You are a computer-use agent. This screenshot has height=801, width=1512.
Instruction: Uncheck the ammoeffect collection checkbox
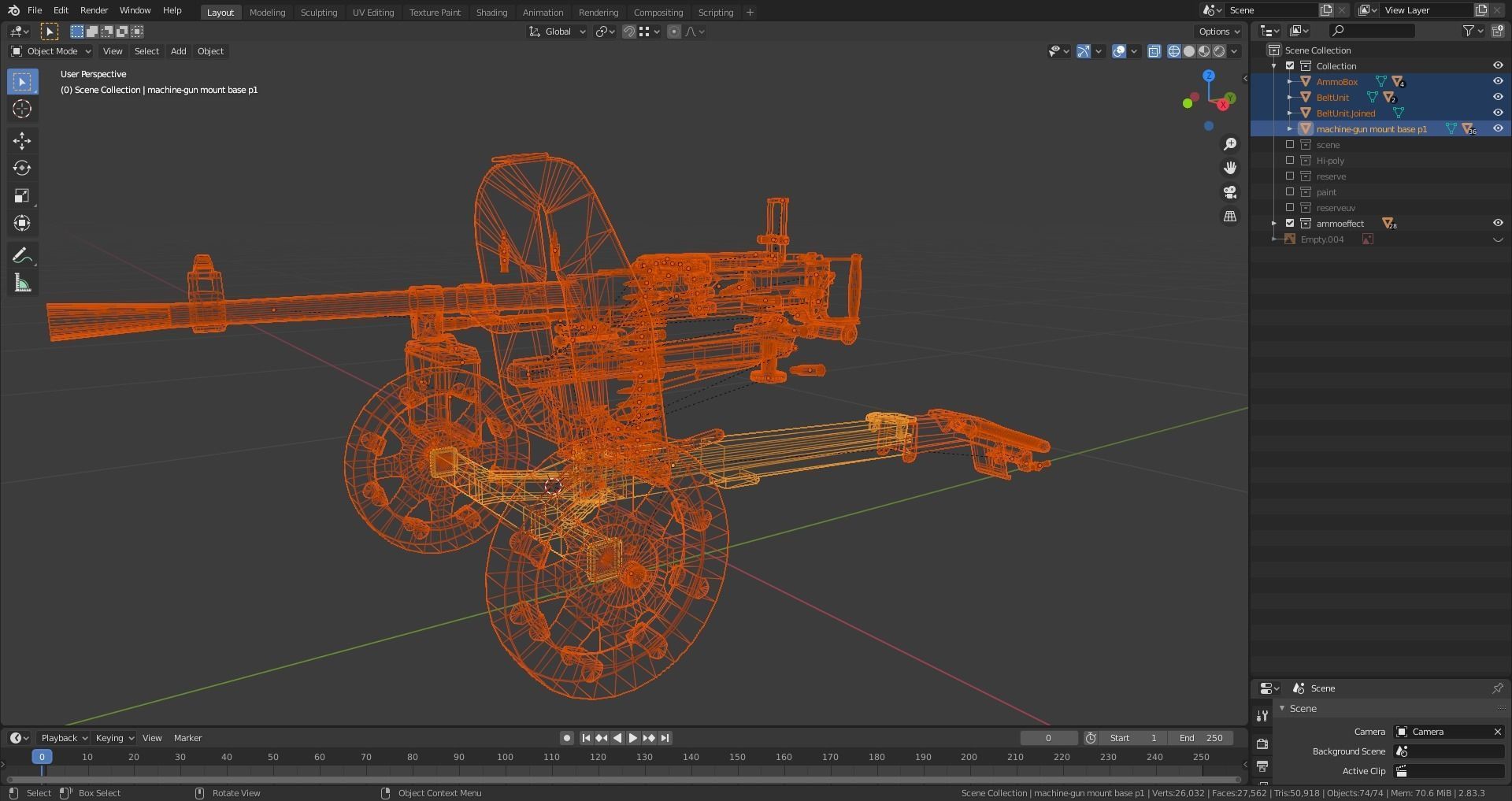point(1290,224)
